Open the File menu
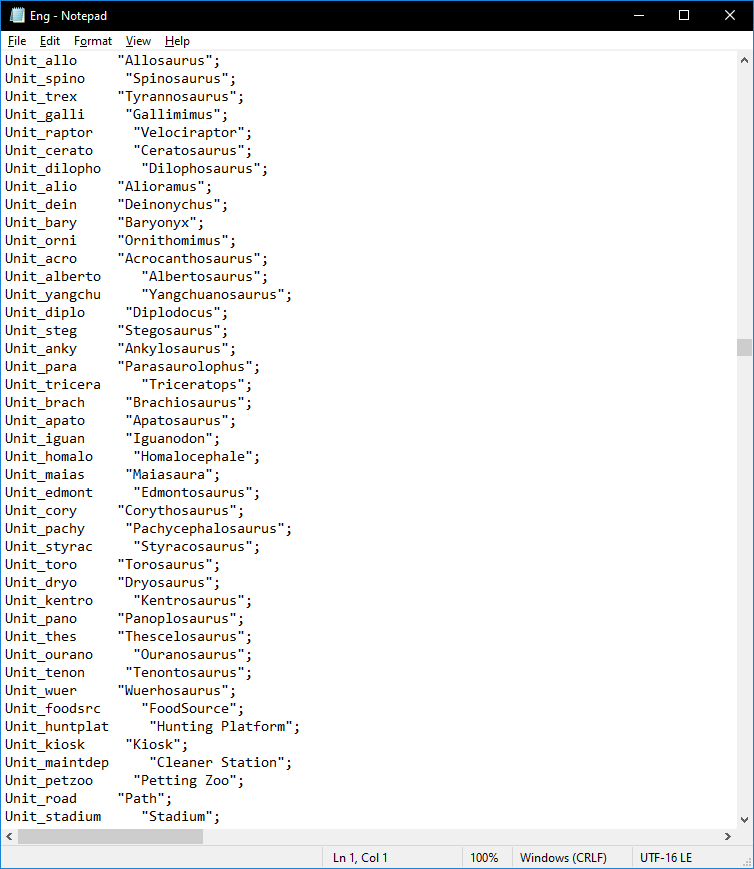Screen dimensions: 754x869 click(17, 41)
